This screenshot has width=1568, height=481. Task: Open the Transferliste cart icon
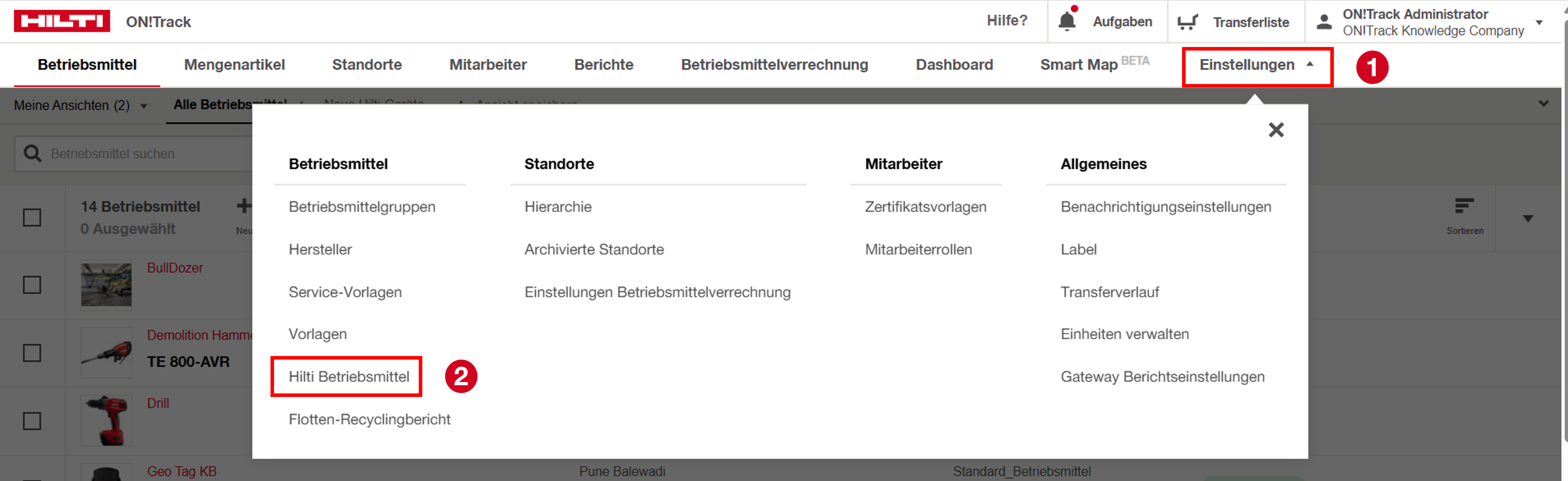point(1187,22)
